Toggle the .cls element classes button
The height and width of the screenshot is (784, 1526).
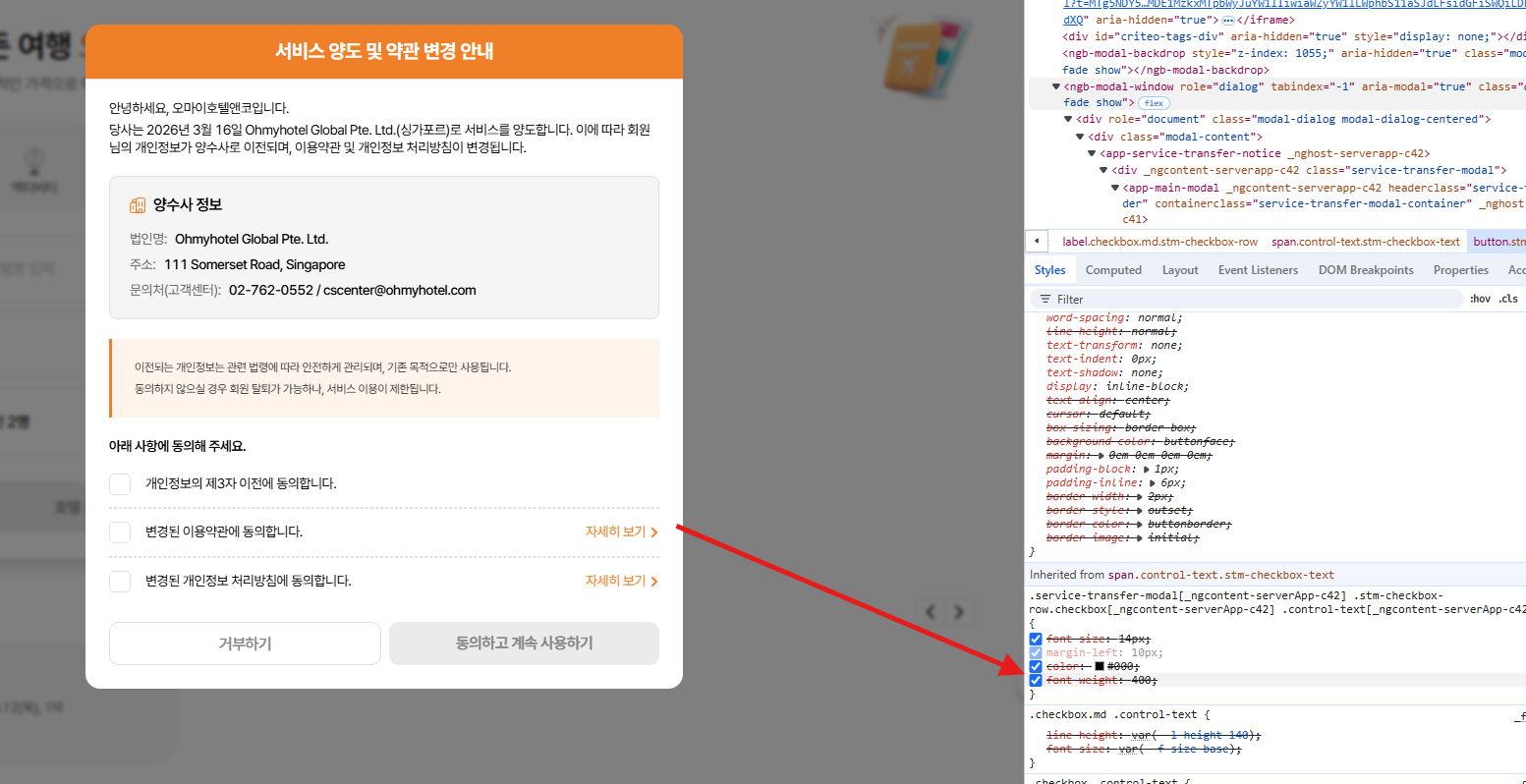1509,299
